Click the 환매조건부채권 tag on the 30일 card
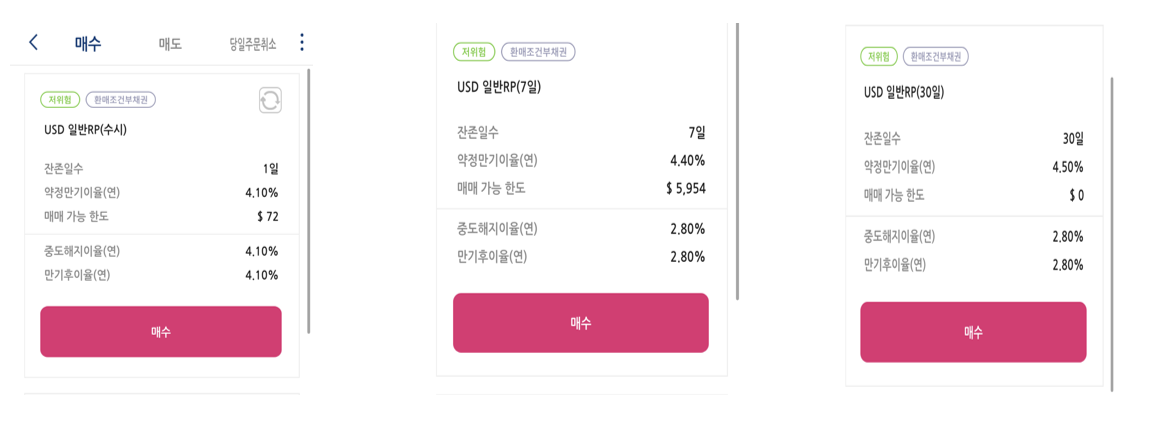This screenshot has width=1162, height=430. pyautogui.click(x=937, y=56)
